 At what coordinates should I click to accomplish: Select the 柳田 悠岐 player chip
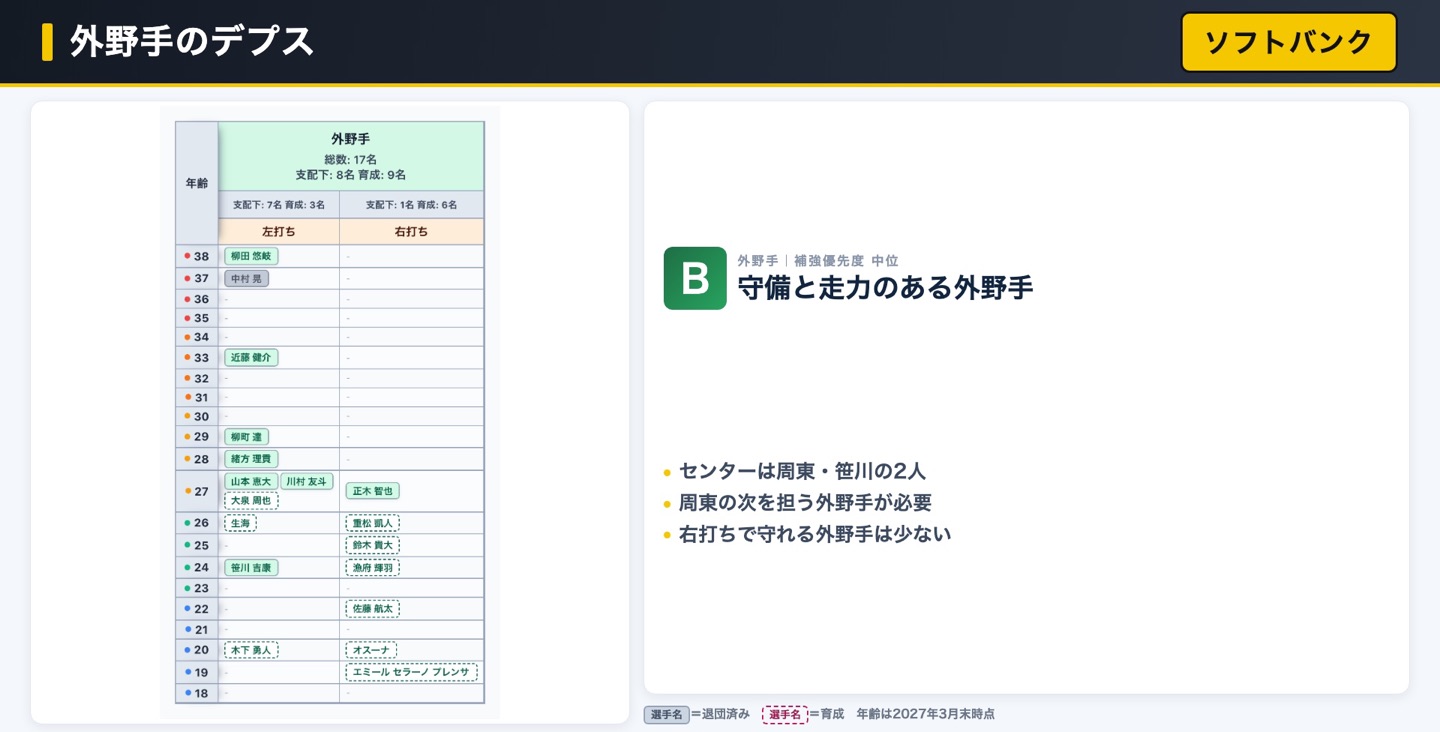click(251, 256)
